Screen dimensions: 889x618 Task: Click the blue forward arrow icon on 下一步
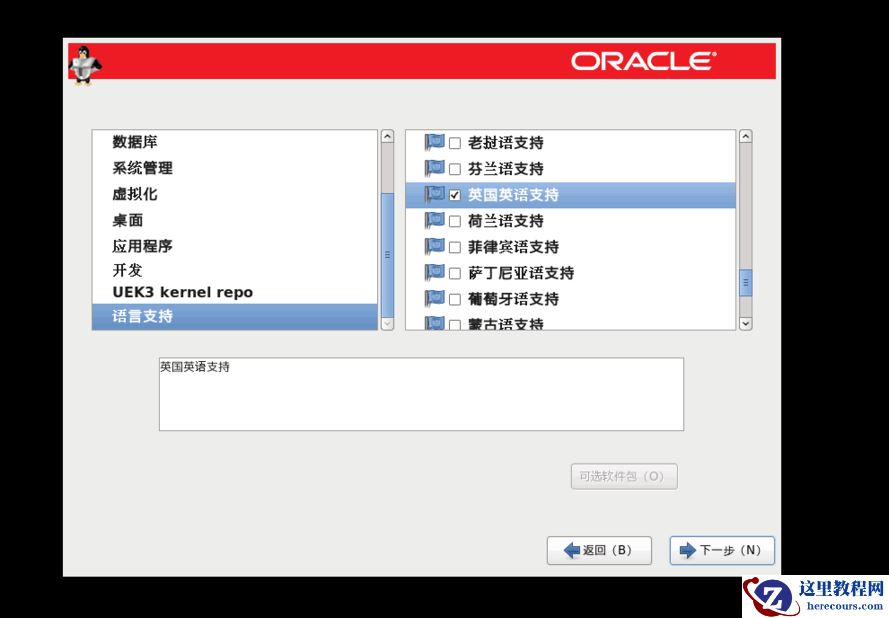[x=687, y=550]
